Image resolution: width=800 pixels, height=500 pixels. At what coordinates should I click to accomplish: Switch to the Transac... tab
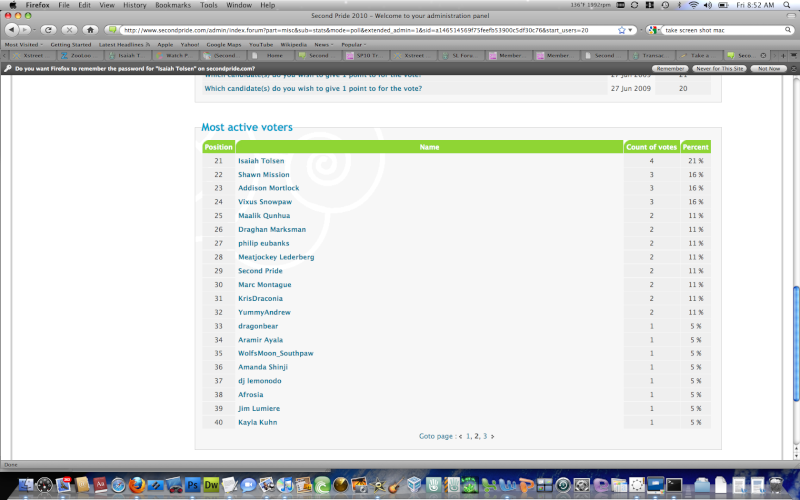pos(652,55)
